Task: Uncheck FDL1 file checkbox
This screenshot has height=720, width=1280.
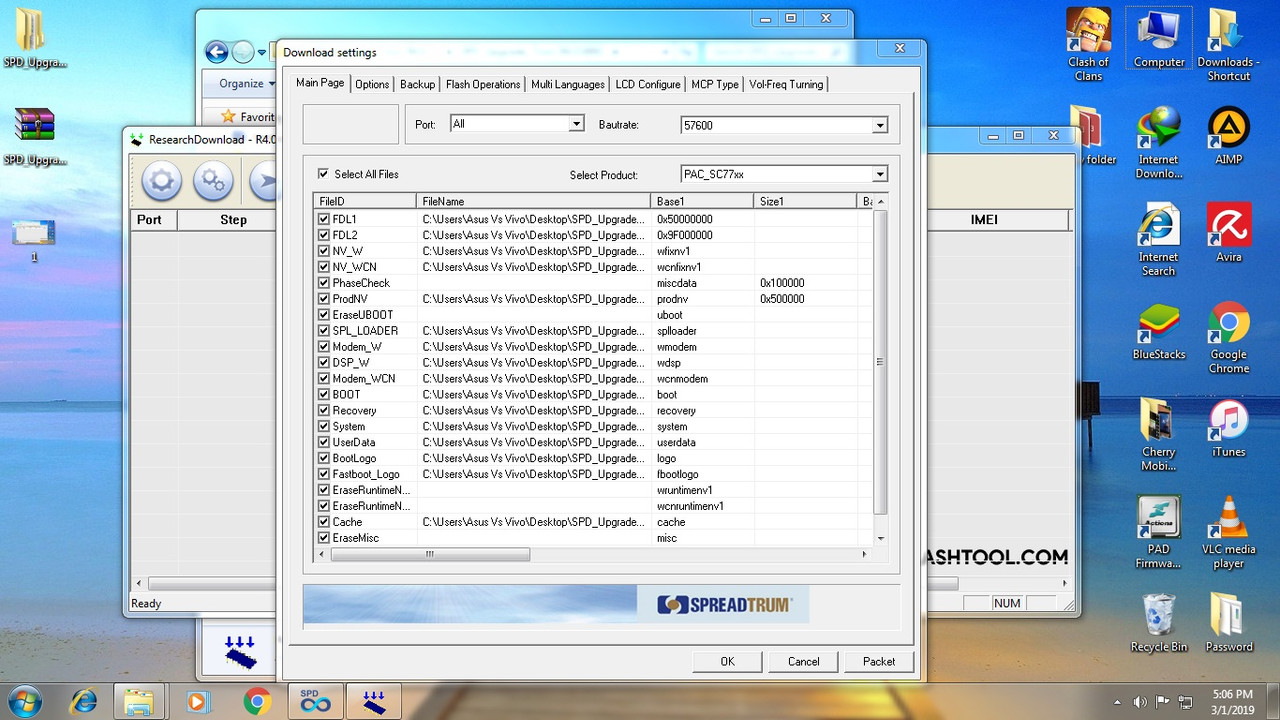Action: (x=323, y=219)
